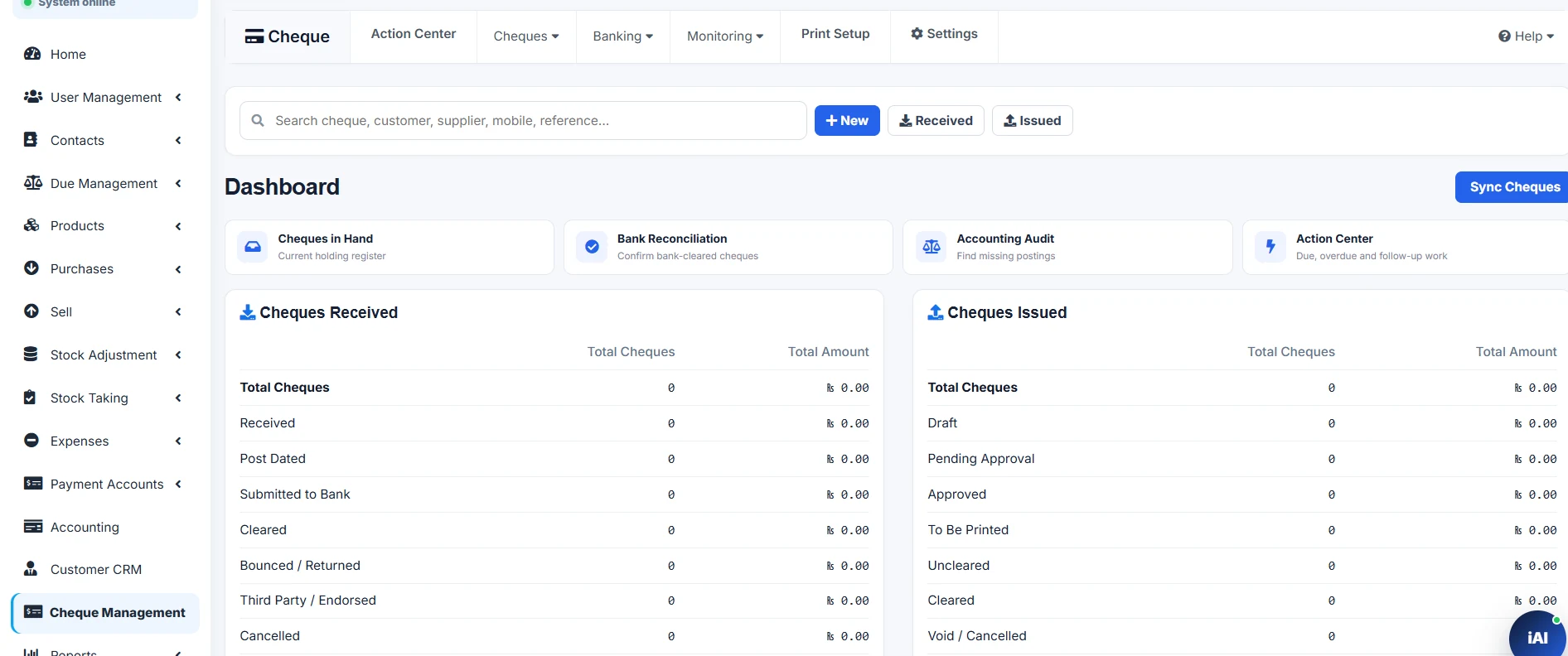Screen dimensions: 1568x656
Task: Click the Sell up-arrow circle icon
Action: click(x=31, y=311)
